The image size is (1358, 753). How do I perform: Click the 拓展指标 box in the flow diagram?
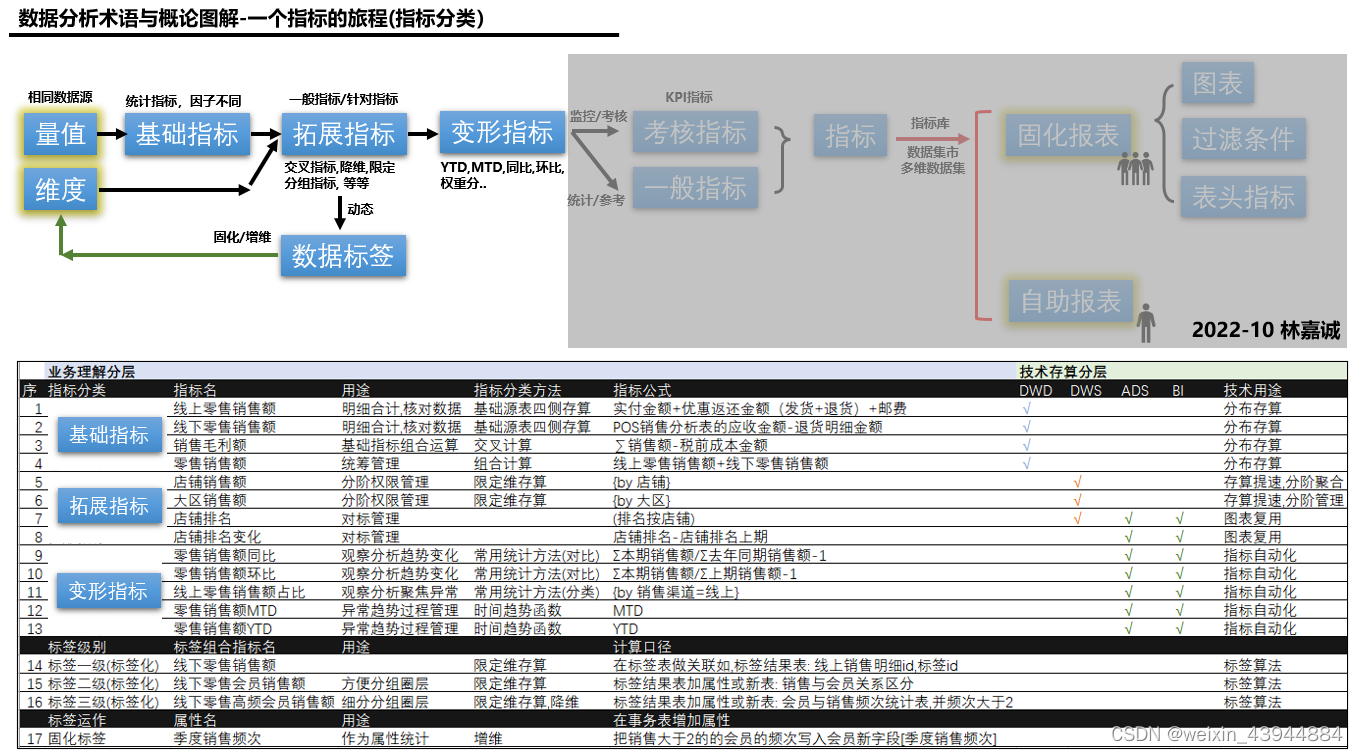(x=344, y=134)
